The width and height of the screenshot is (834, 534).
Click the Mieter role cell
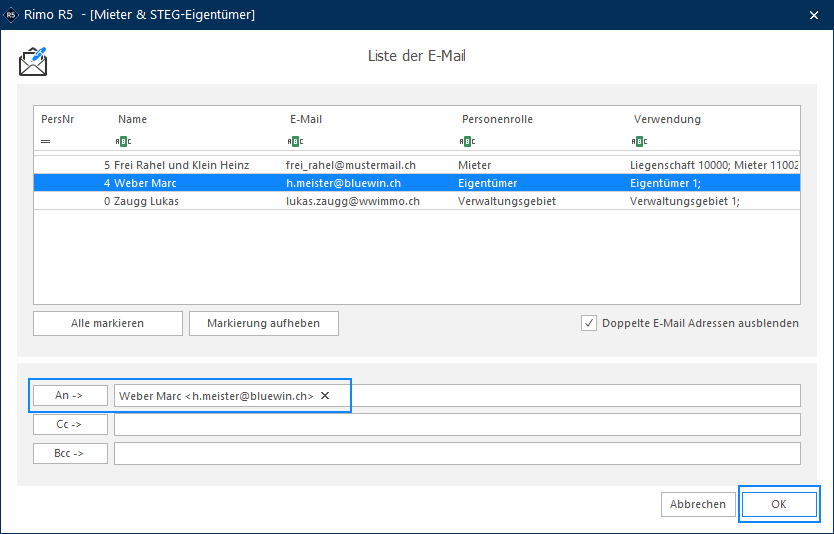pos(474,165)
